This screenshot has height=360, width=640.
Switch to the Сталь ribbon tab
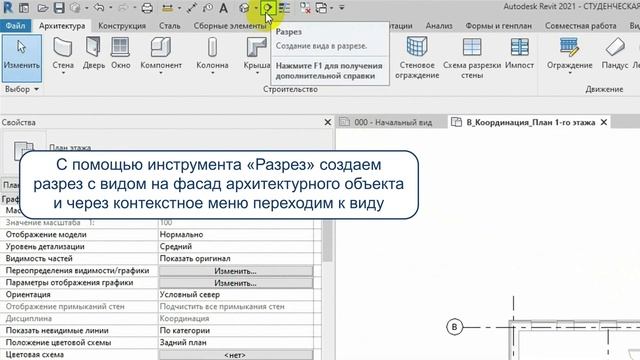tap(169, 26)
